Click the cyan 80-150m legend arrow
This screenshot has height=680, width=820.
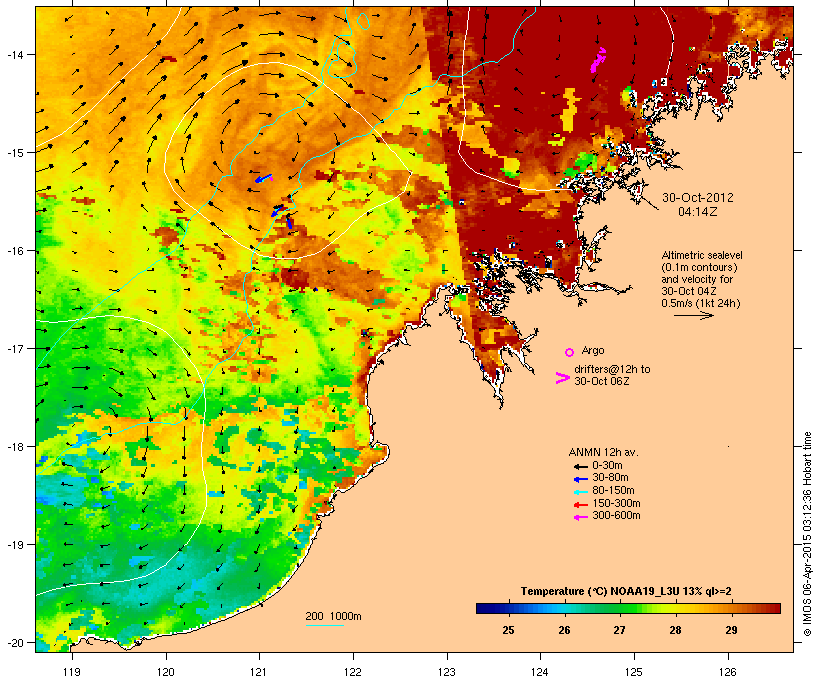[x=580, y=492]
